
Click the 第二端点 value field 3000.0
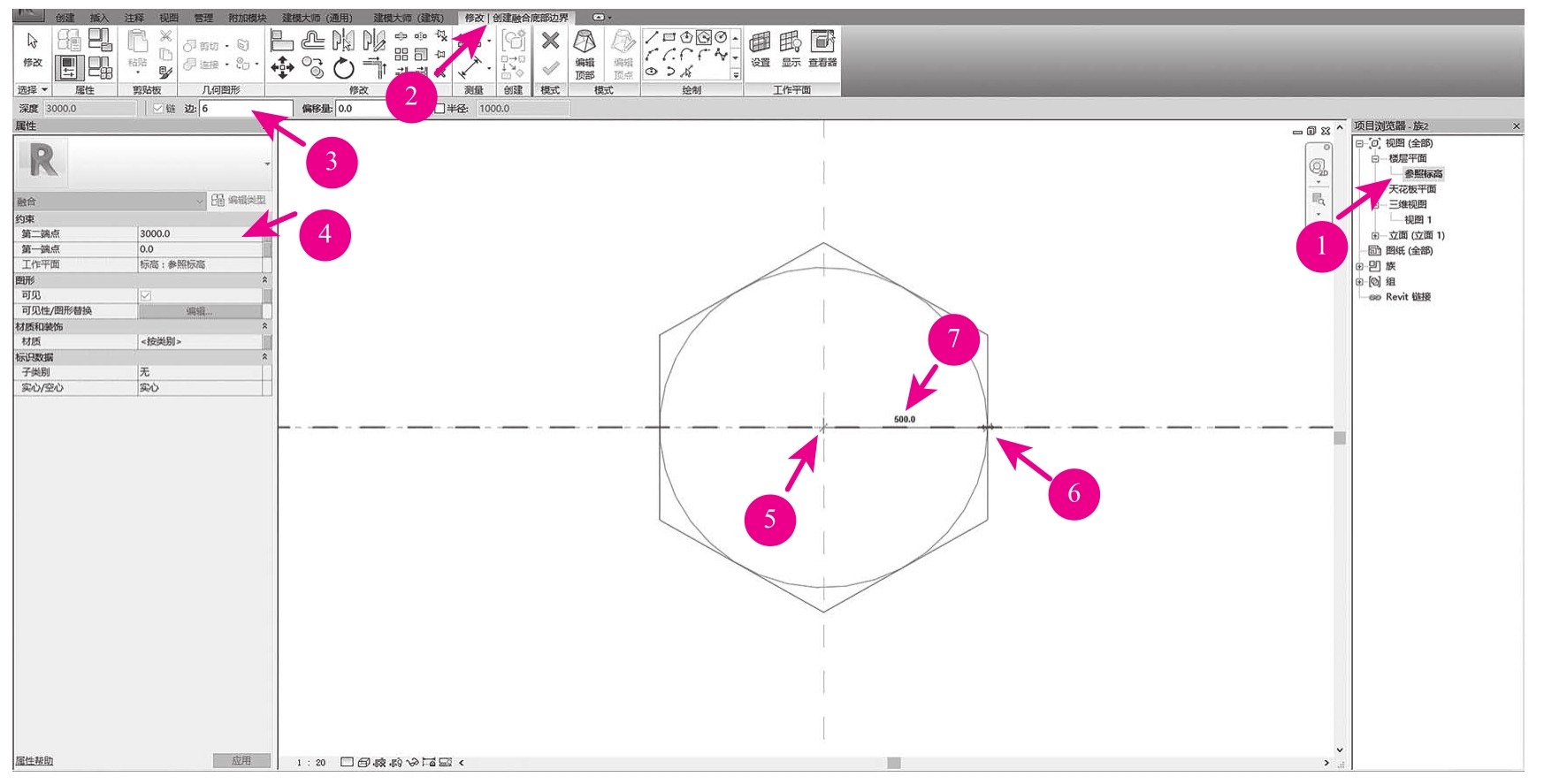click(x=200, y=234)
